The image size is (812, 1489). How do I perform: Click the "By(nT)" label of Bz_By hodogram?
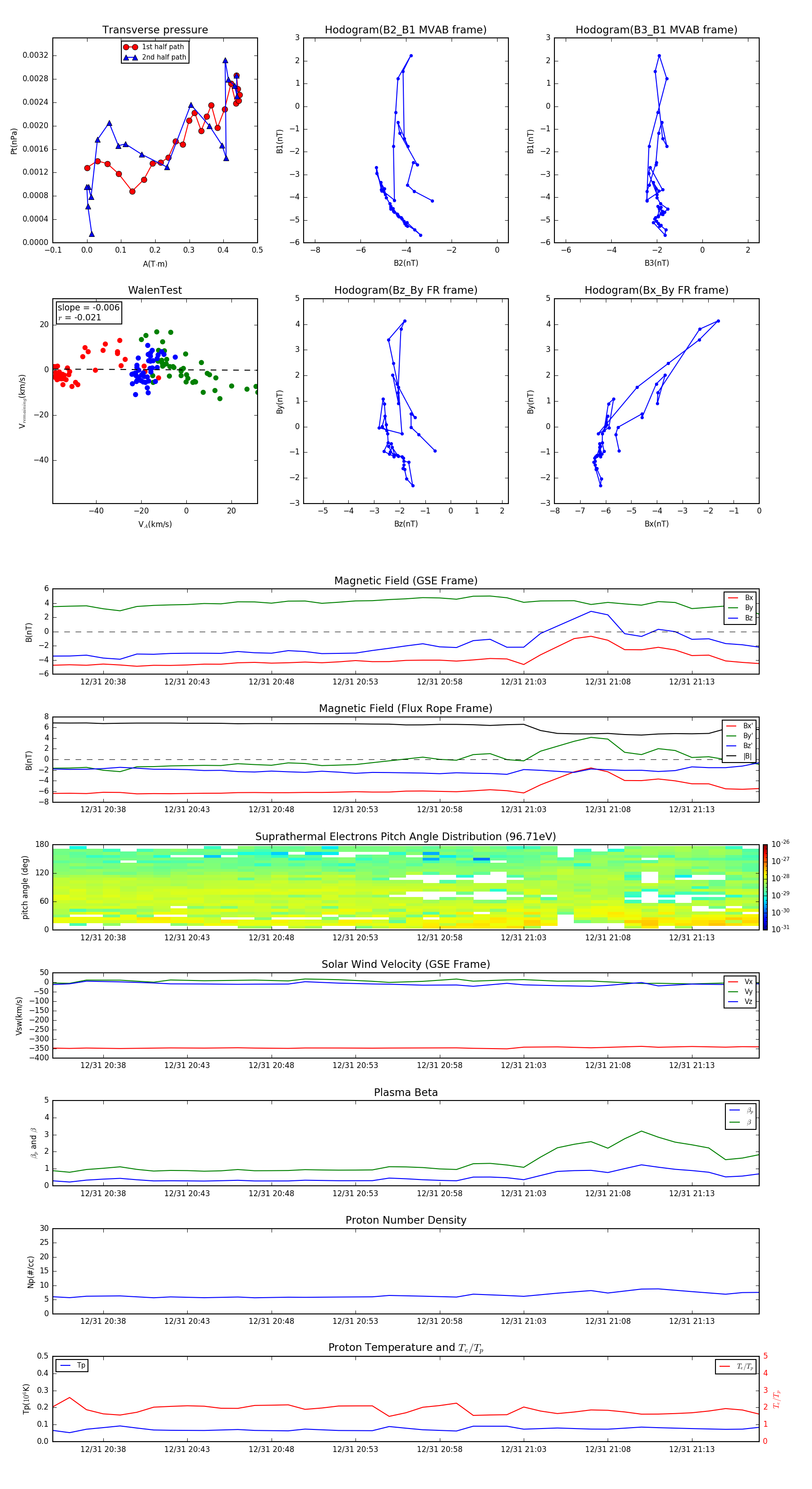click(280, 401)
